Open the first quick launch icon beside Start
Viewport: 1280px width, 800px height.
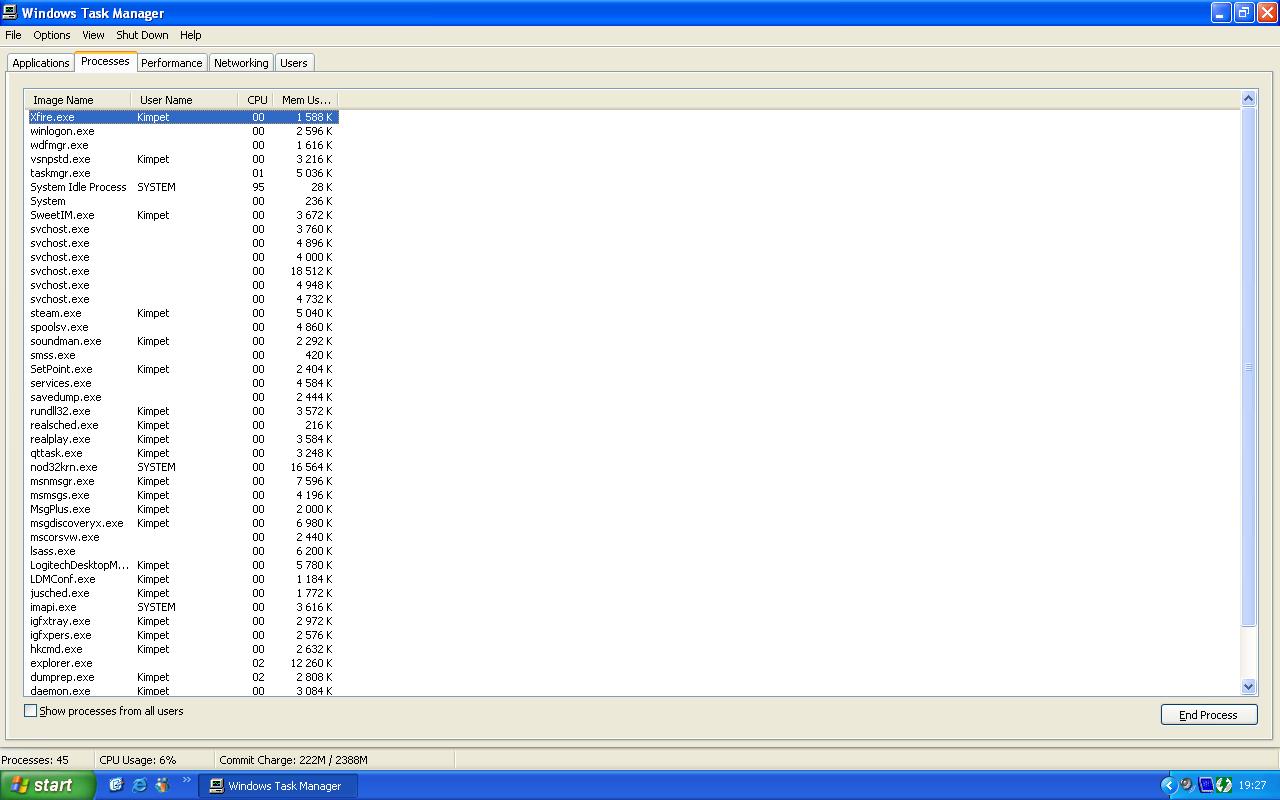point(116,785)
